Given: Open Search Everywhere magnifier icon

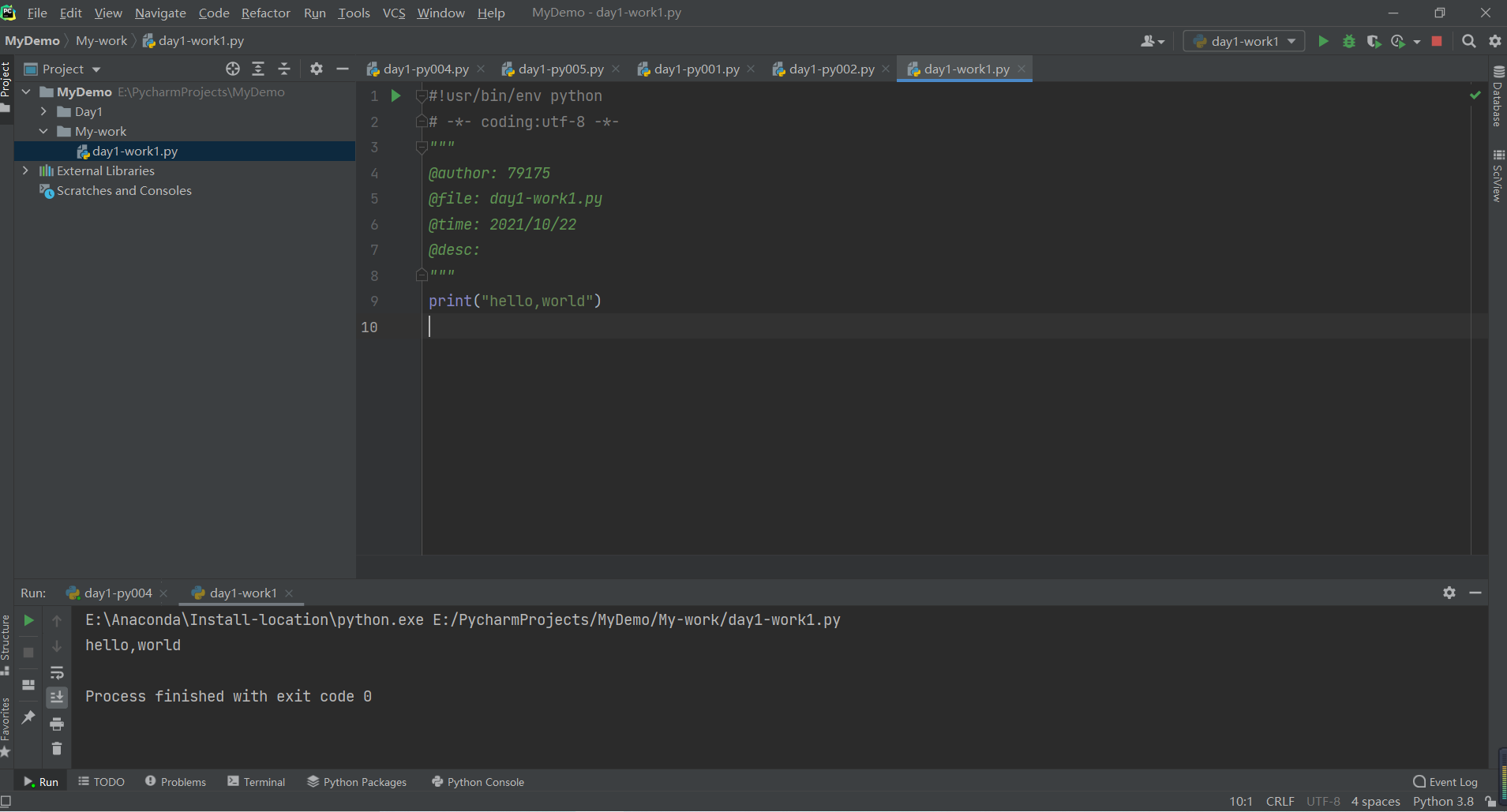Looking at the screenshot, I should (x=1469, y=41).
